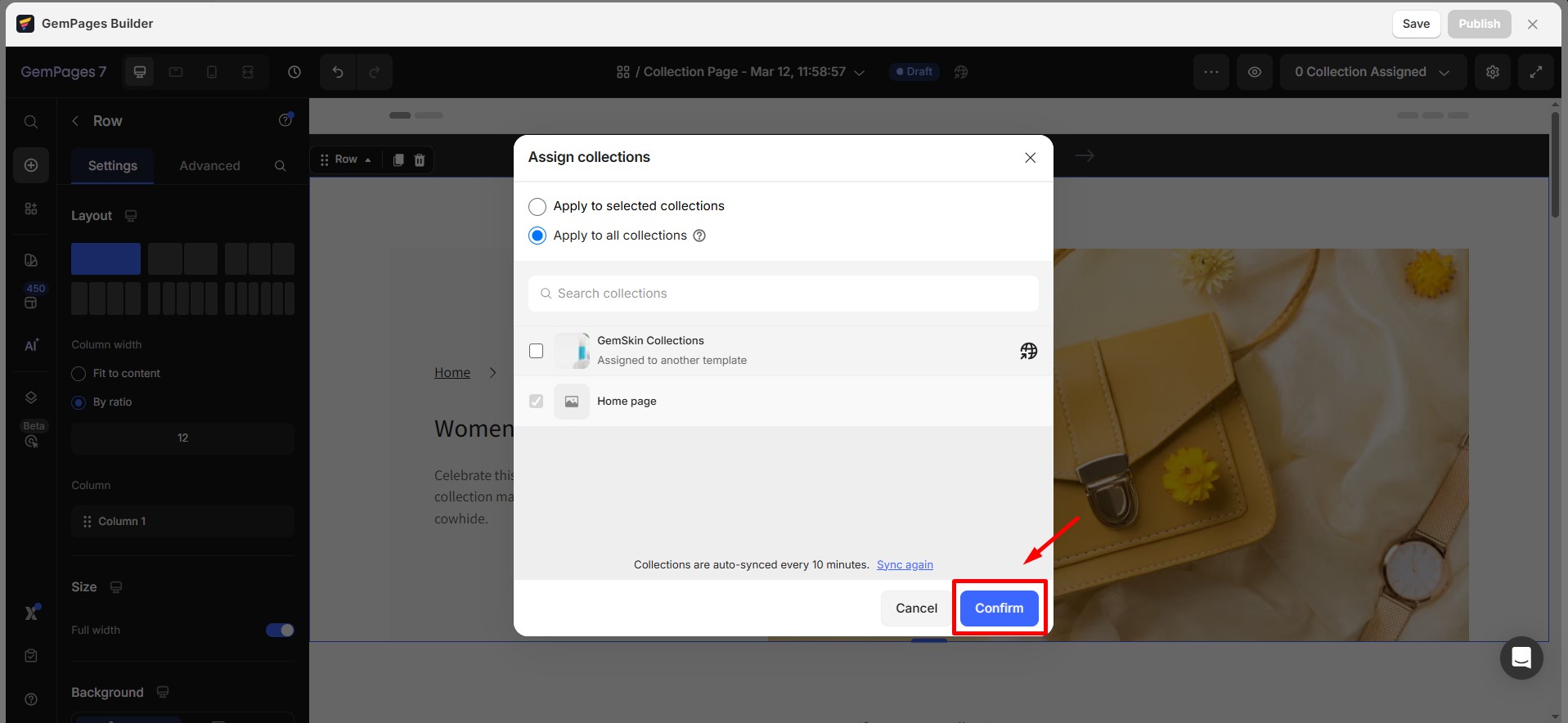1568x723 pixels.
Task: Click the undo arrow icon
Action: tap(338, 72)
